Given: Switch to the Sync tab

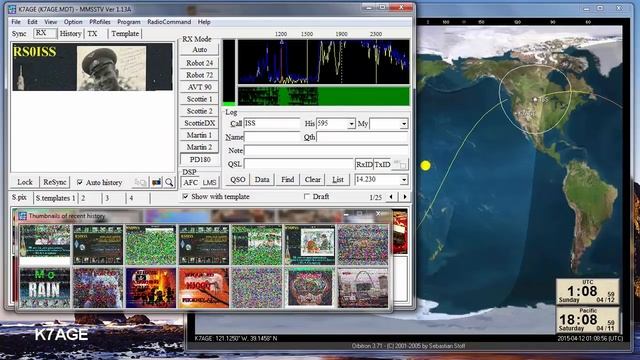Looking at the screenshot, I should click(19, 34).
